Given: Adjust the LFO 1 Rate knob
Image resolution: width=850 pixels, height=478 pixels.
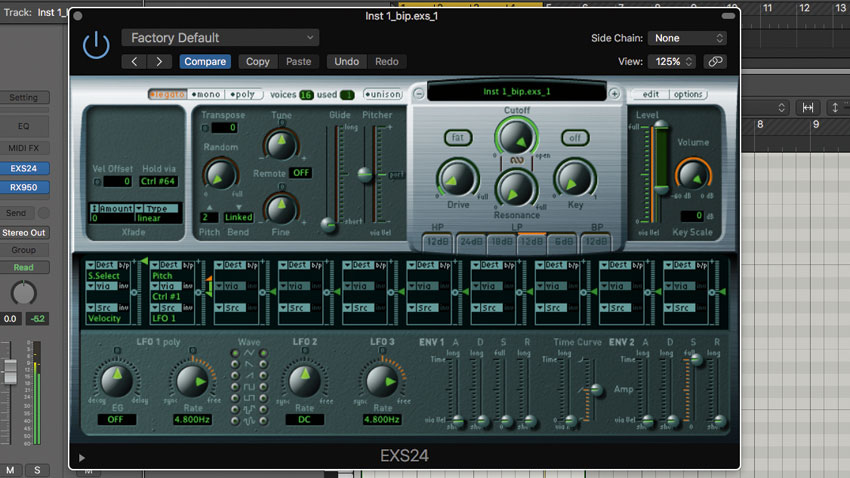Looking at the screenshot, I should coord(192,380).
